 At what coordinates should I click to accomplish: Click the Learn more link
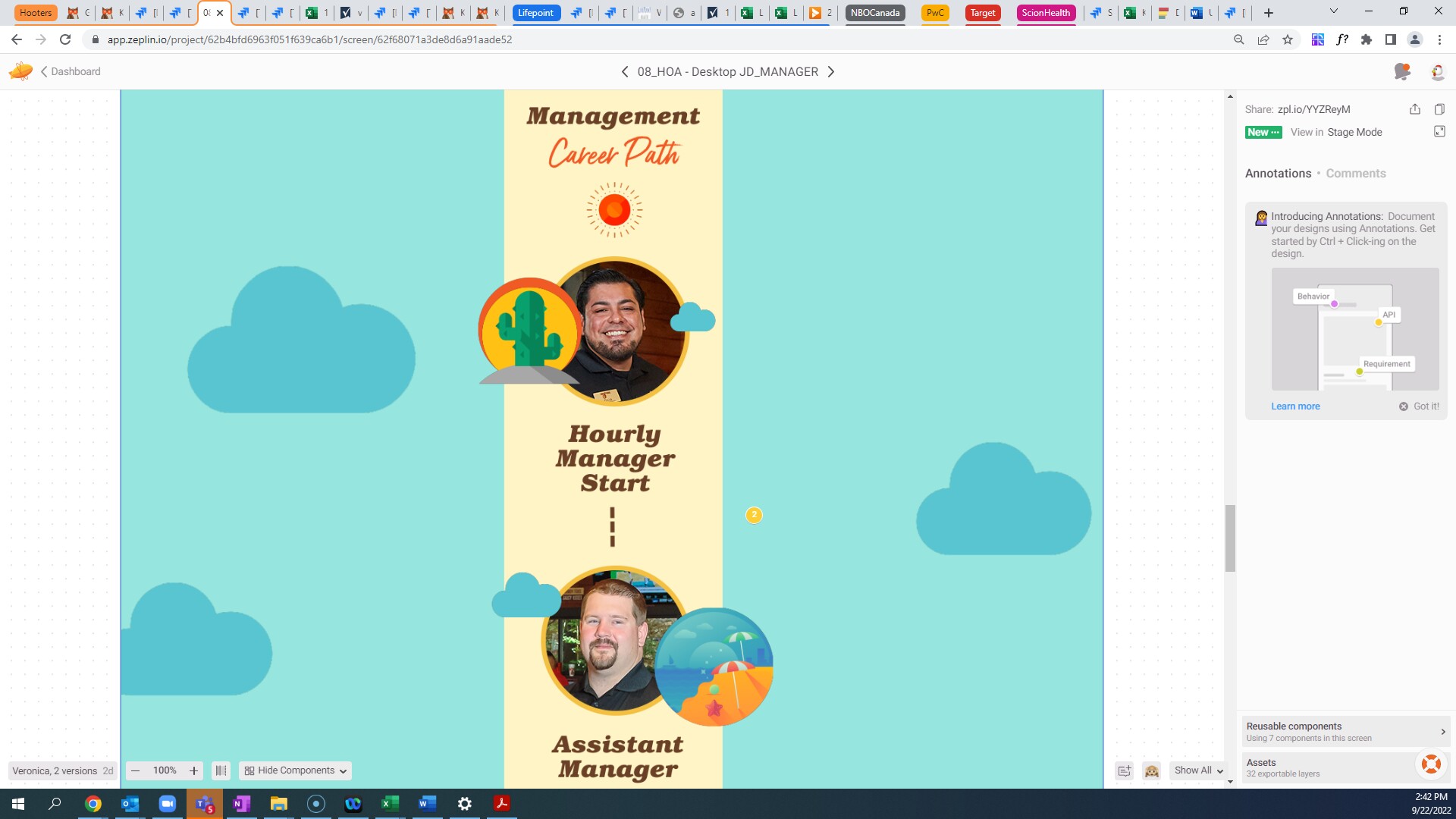coord(1295,406)
